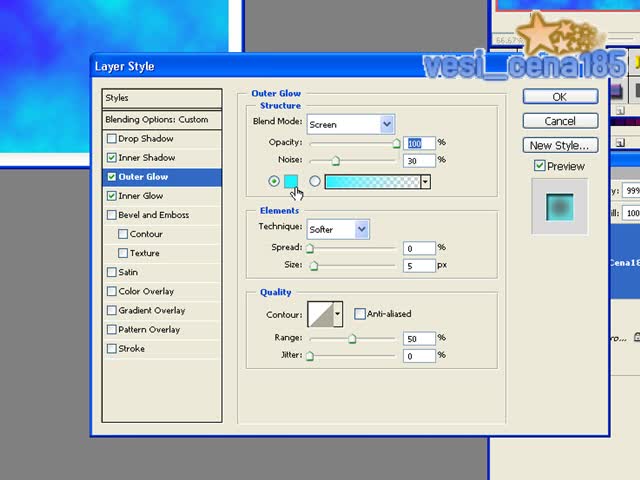Click the OK button
Viewport: 640px width, 480px height.
(x=560, y=97)
